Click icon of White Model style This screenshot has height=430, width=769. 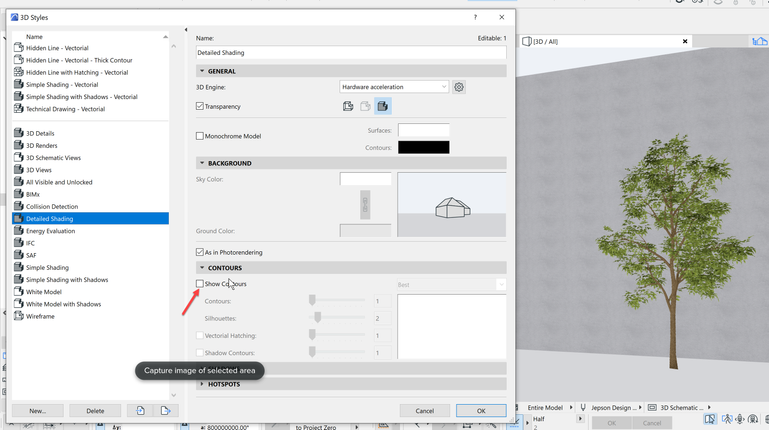coord(19,291)
